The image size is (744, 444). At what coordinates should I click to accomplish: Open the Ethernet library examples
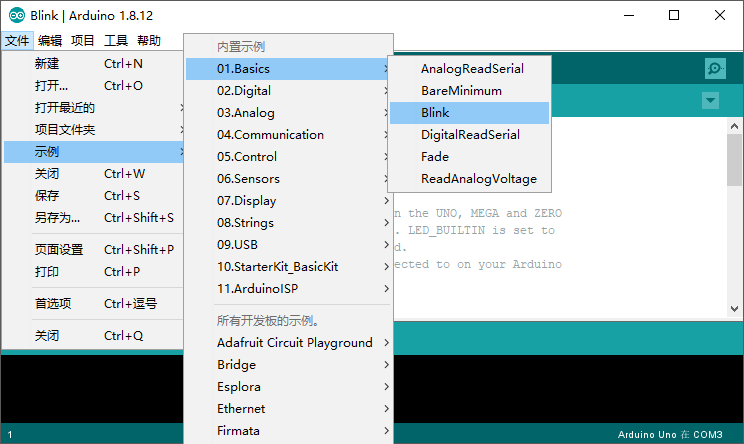point(288,408)
